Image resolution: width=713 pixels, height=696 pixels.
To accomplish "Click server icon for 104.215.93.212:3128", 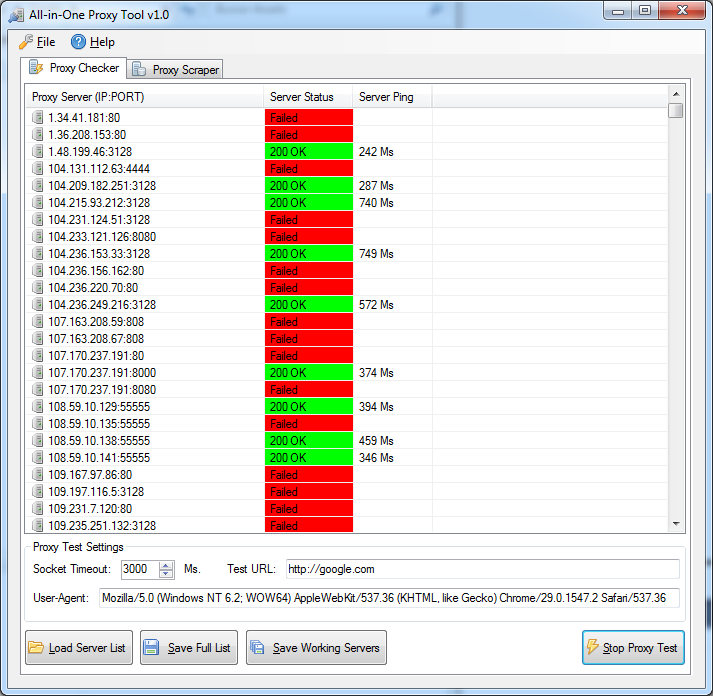I will (x=38, y=202).
